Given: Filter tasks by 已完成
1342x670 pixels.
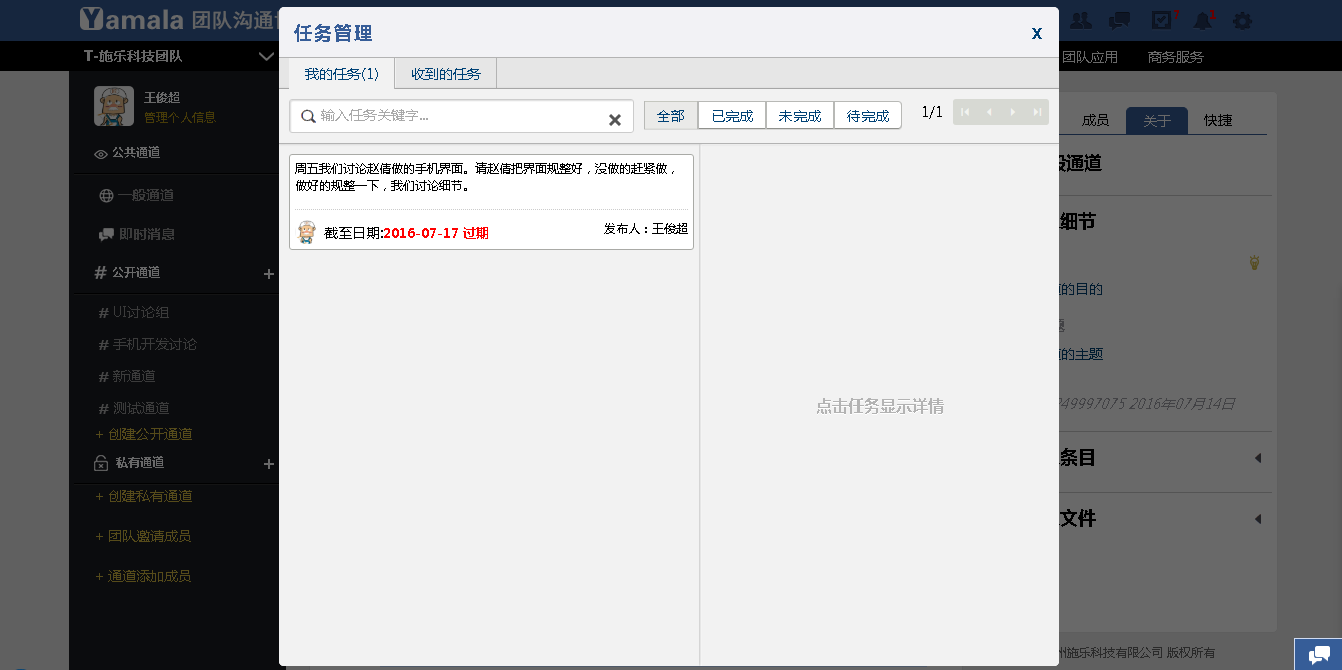Looking at the screenshot, I should (x=732, y=116).
